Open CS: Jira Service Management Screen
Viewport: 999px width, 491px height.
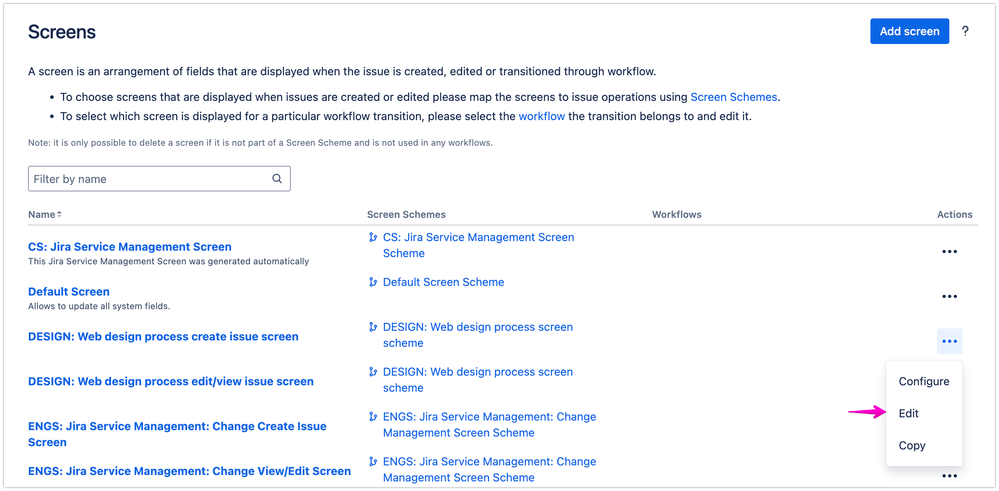[x=130, y=246]
